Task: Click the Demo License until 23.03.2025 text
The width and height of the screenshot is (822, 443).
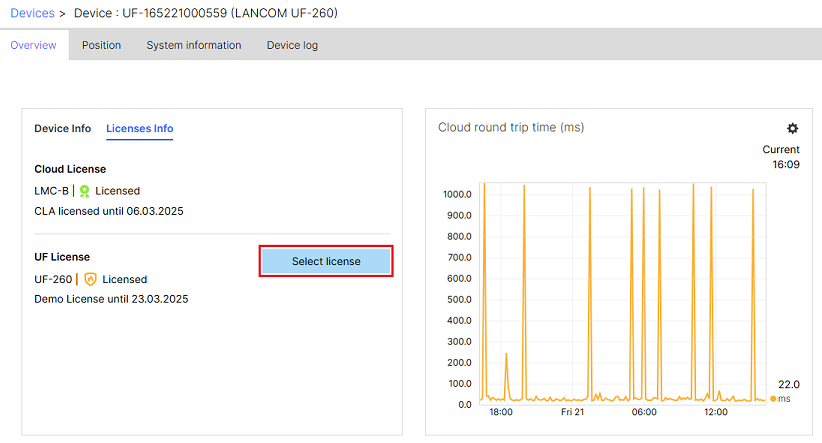Action: 111,299
